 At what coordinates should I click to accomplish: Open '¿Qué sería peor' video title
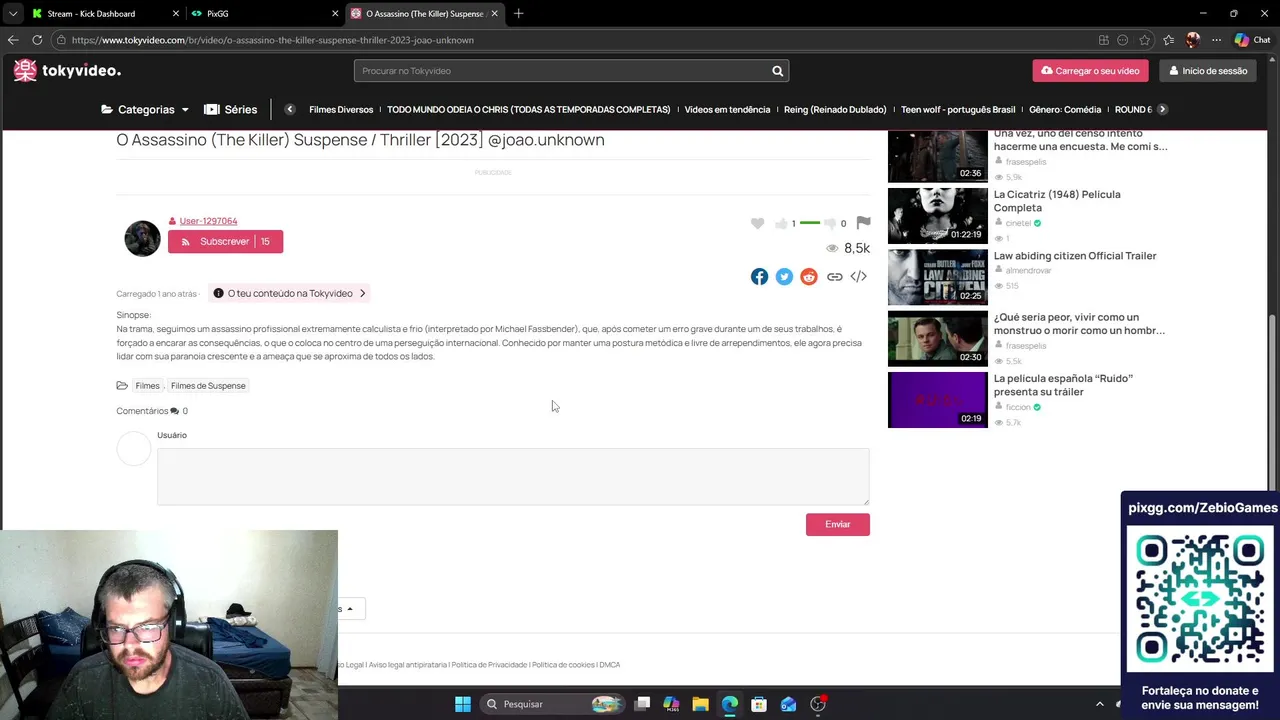pyautogui.click(x=1079, y=324)
